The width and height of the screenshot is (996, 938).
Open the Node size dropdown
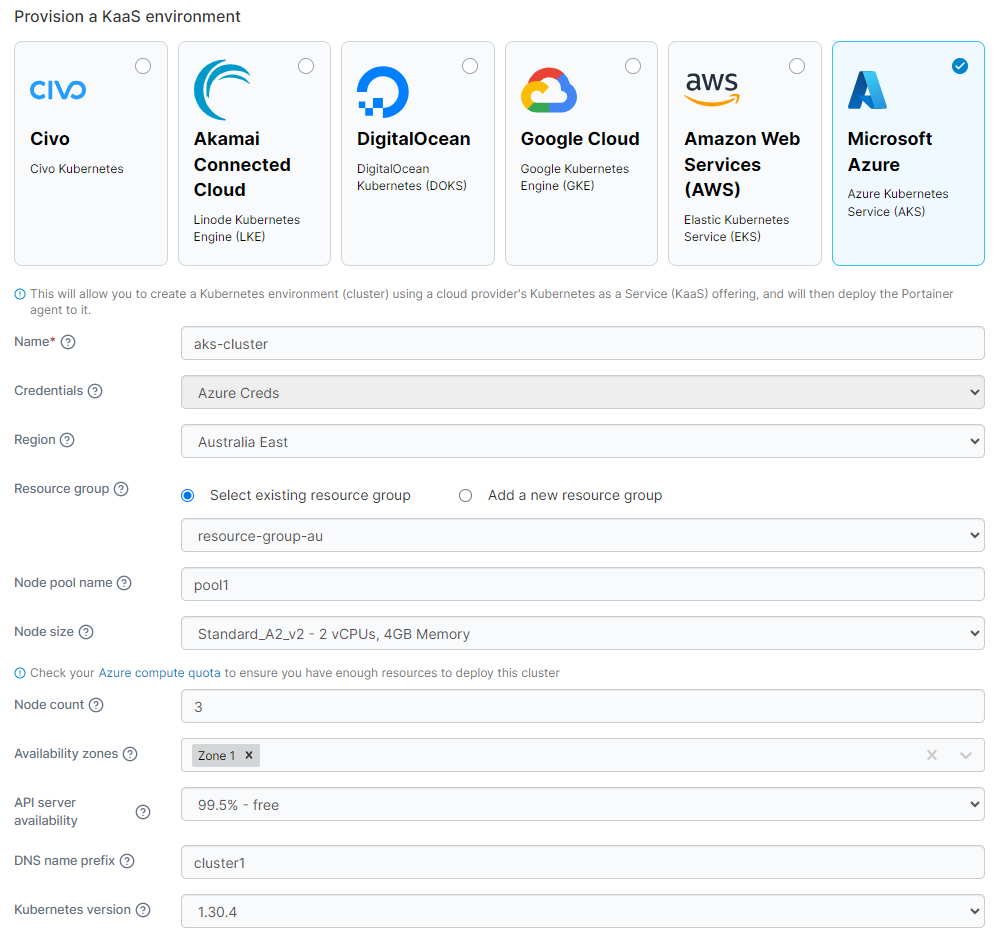pyautogui.click(x=582, y=633)
